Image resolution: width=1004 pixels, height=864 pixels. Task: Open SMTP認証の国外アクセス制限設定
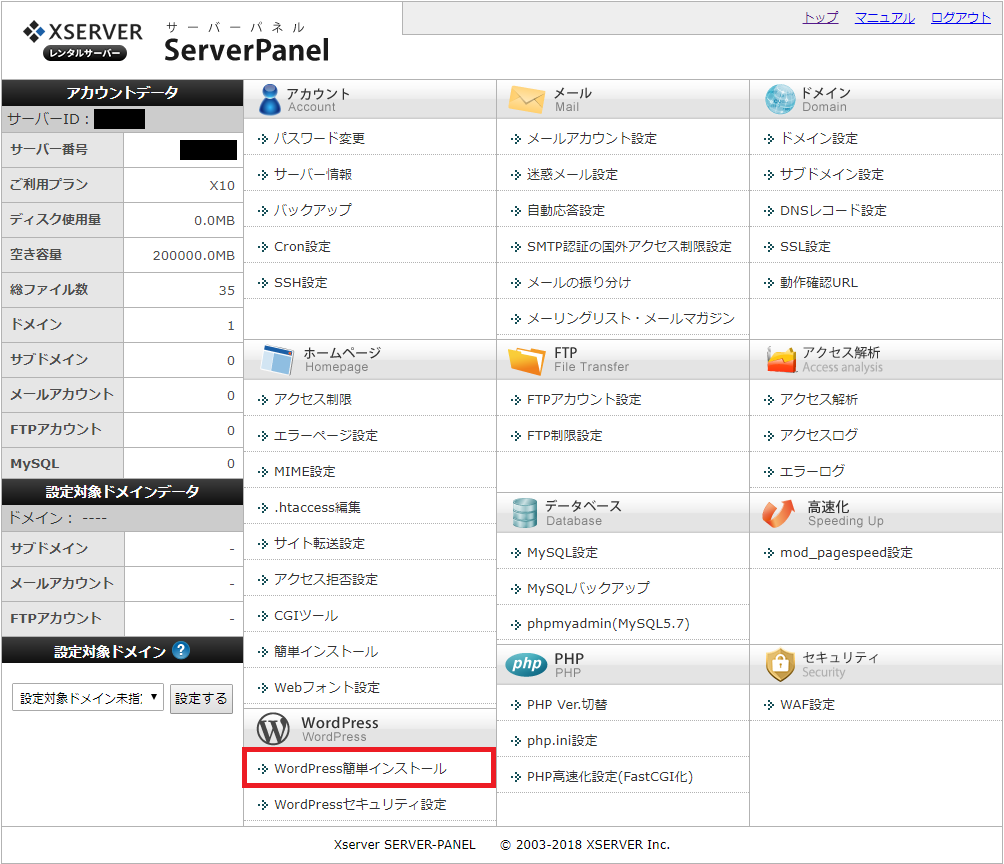click(629, 247)
